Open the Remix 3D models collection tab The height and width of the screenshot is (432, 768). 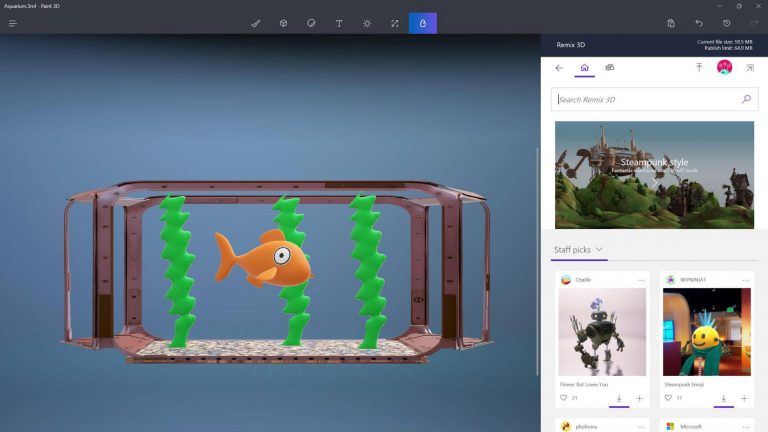coord(610,68)
